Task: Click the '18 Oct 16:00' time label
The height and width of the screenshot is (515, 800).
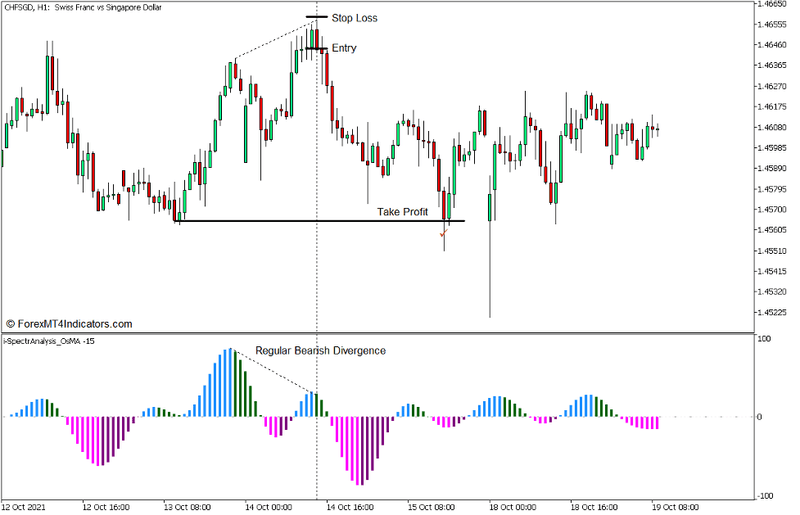Action: [594, 507]
